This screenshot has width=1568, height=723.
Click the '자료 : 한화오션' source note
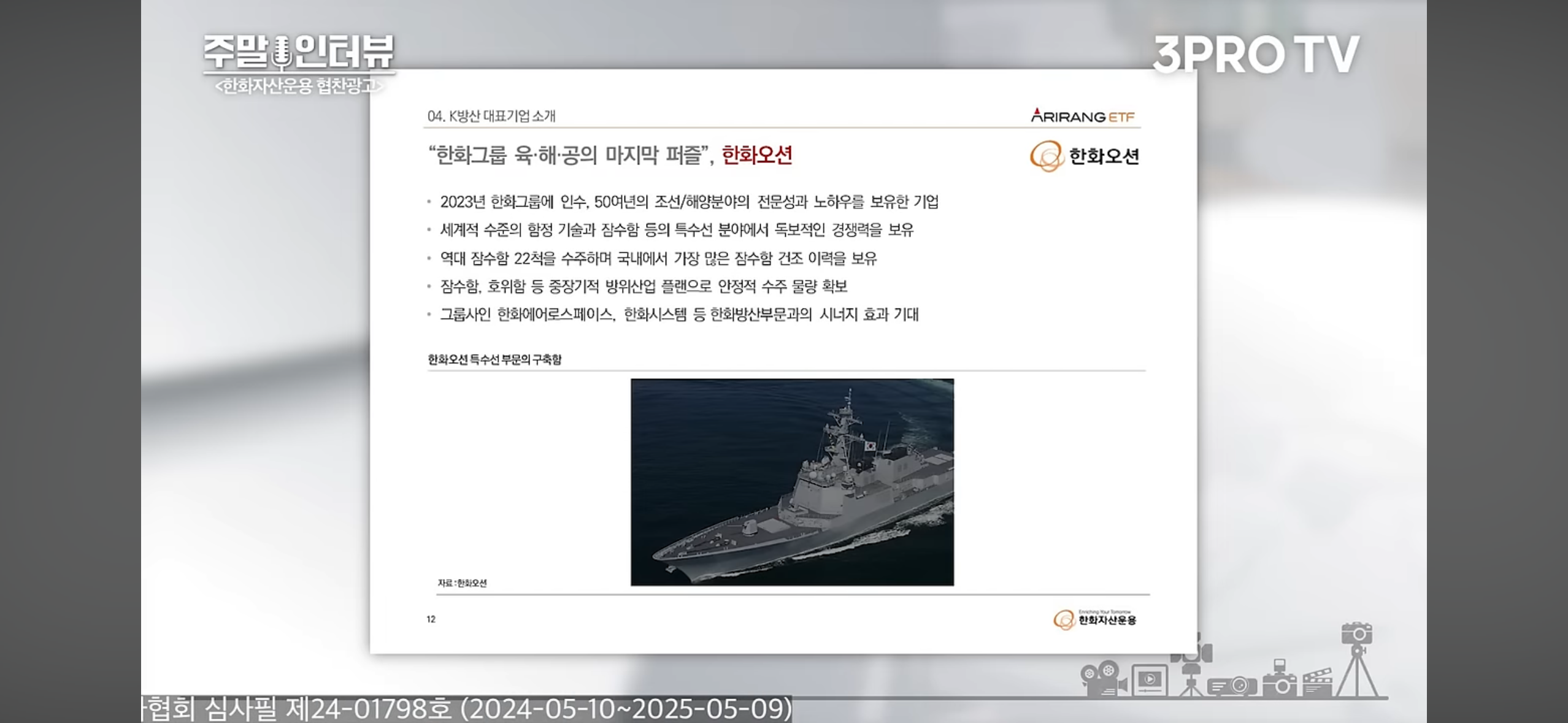tap(462, 583)
